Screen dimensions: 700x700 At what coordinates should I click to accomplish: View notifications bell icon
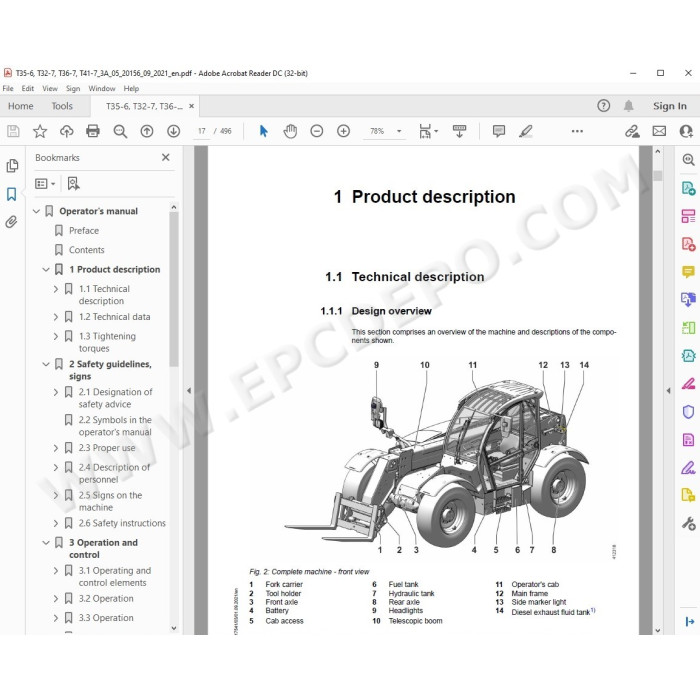pos(629,106)
